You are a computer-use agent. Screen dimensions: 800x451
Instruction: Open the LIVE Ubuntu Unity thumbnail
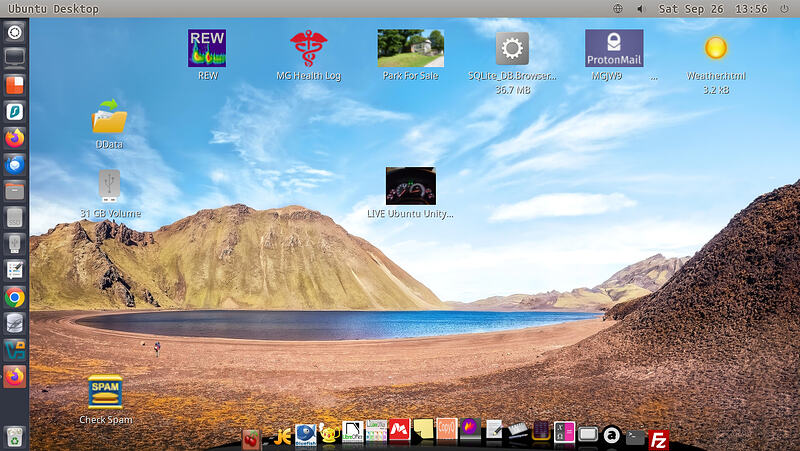point(410,186)
